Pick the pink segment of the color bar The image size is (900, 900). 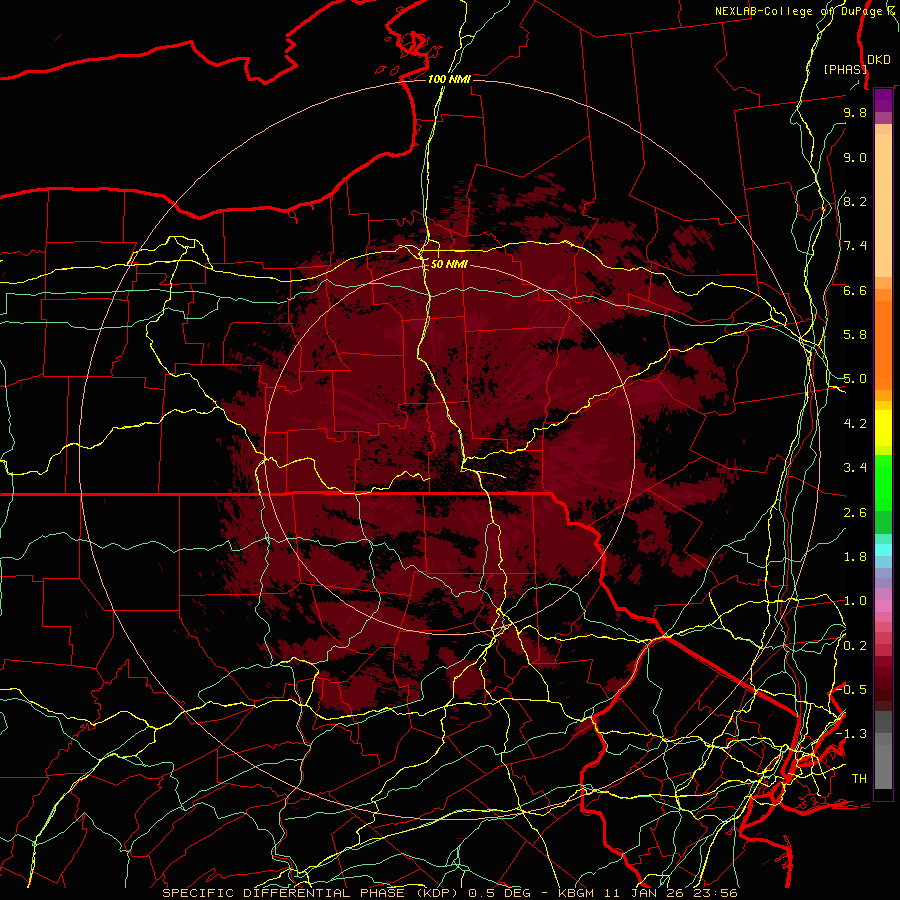[x=883, y=606]
